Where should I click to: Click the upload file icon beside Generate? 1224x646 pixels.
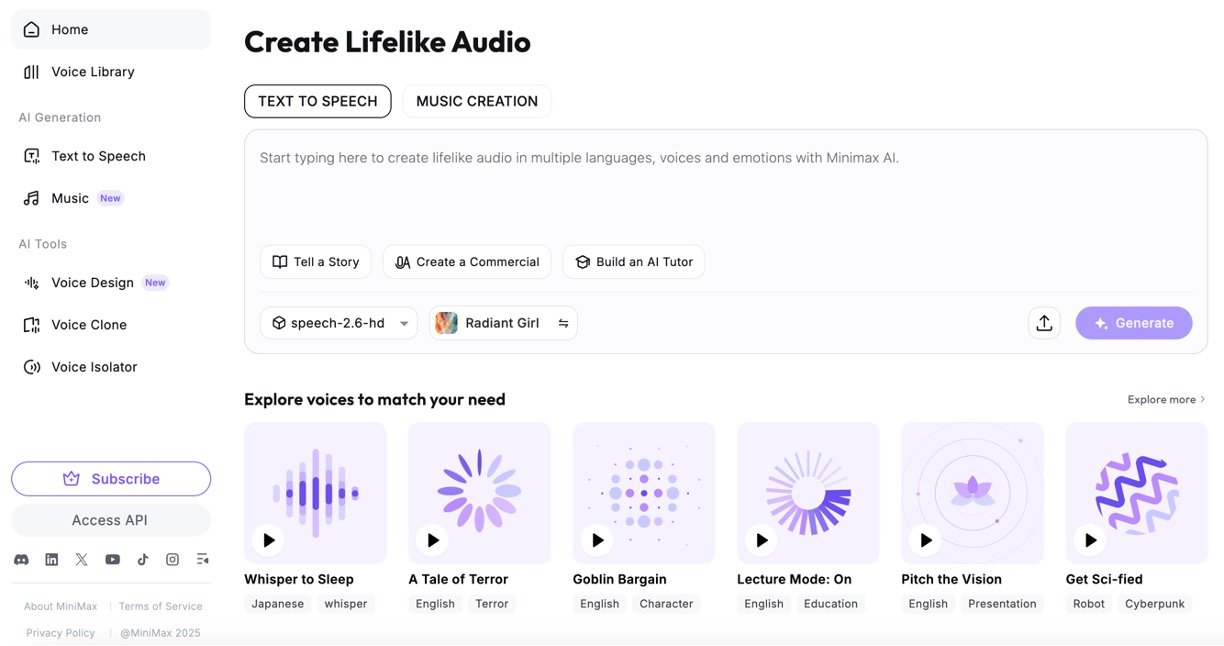point(1044,323)
